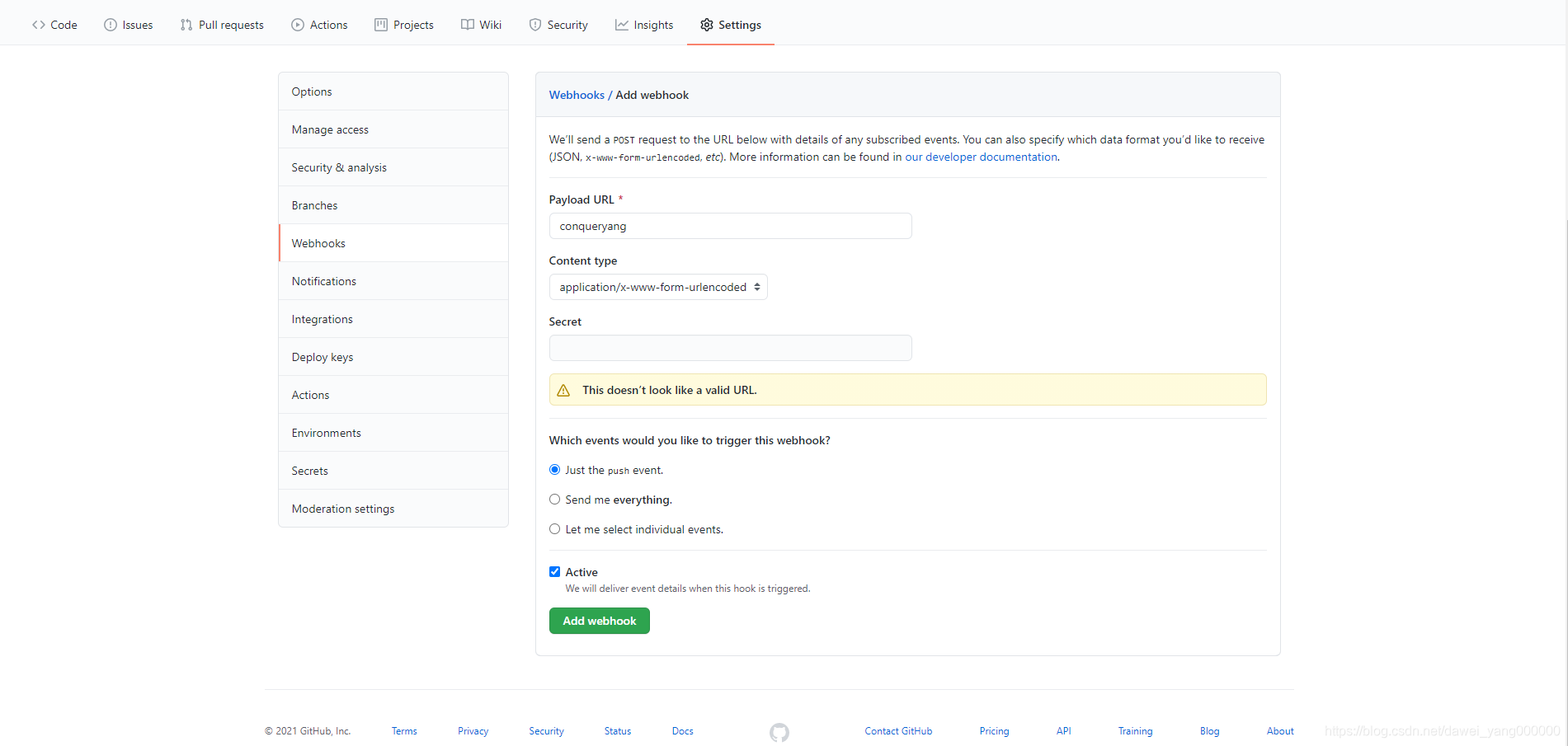The height and width of the screenshot is (746, 1568).
Task: Open the API footer link
Action: point(1063,731)
